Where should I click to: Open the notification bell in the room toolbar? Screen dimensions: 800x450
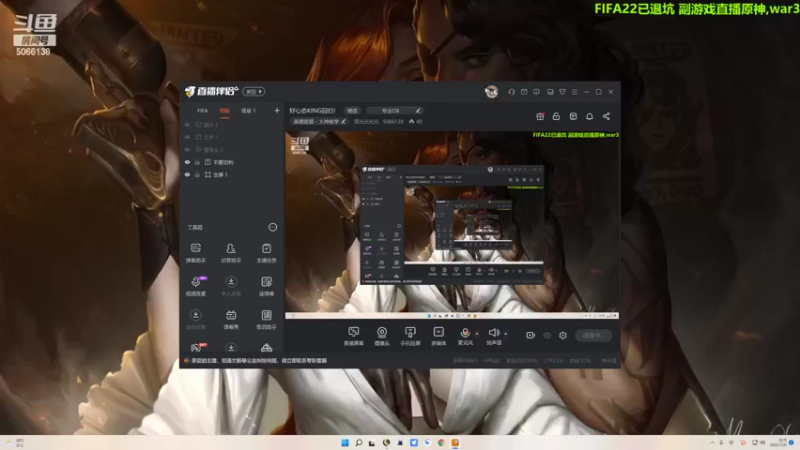point(589,116)
